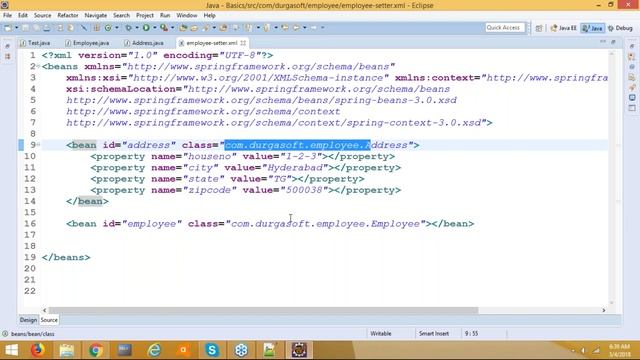Click the Print icon in the toolbar
The width and height of the screenshot is (640, 360).
click(47, 28)
